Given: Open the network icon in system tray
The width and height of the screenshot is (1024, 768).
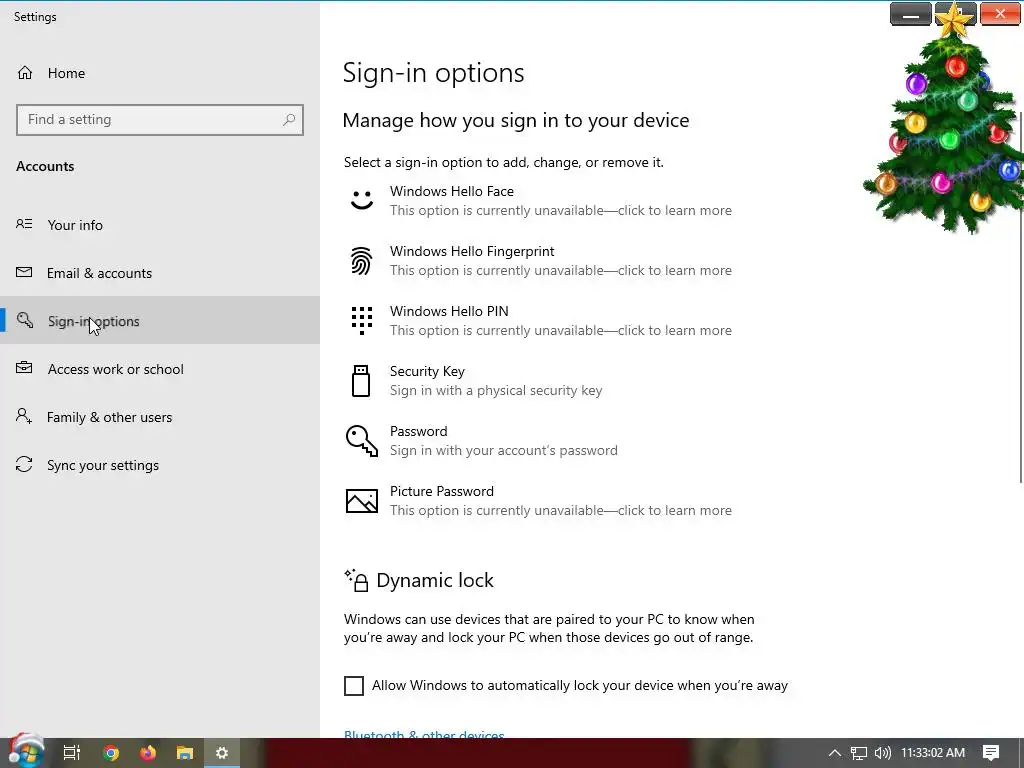Looking at the screenshot, I should (x=859, y=753).
